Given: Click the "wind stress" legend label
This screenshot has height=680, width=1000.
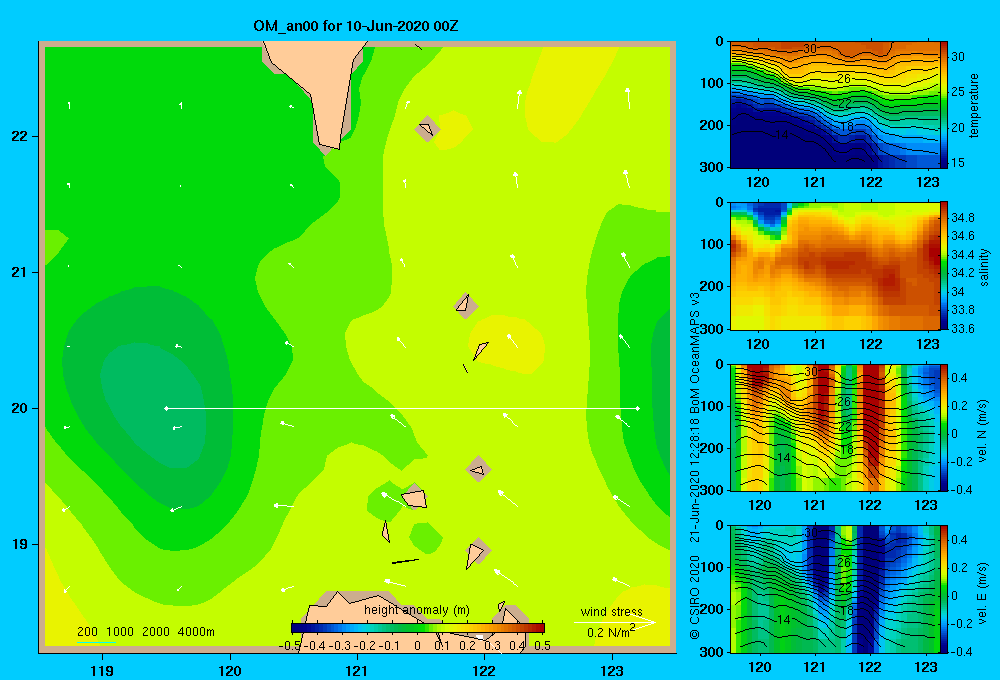Looking at the screenshot, I should click(611, 612).
